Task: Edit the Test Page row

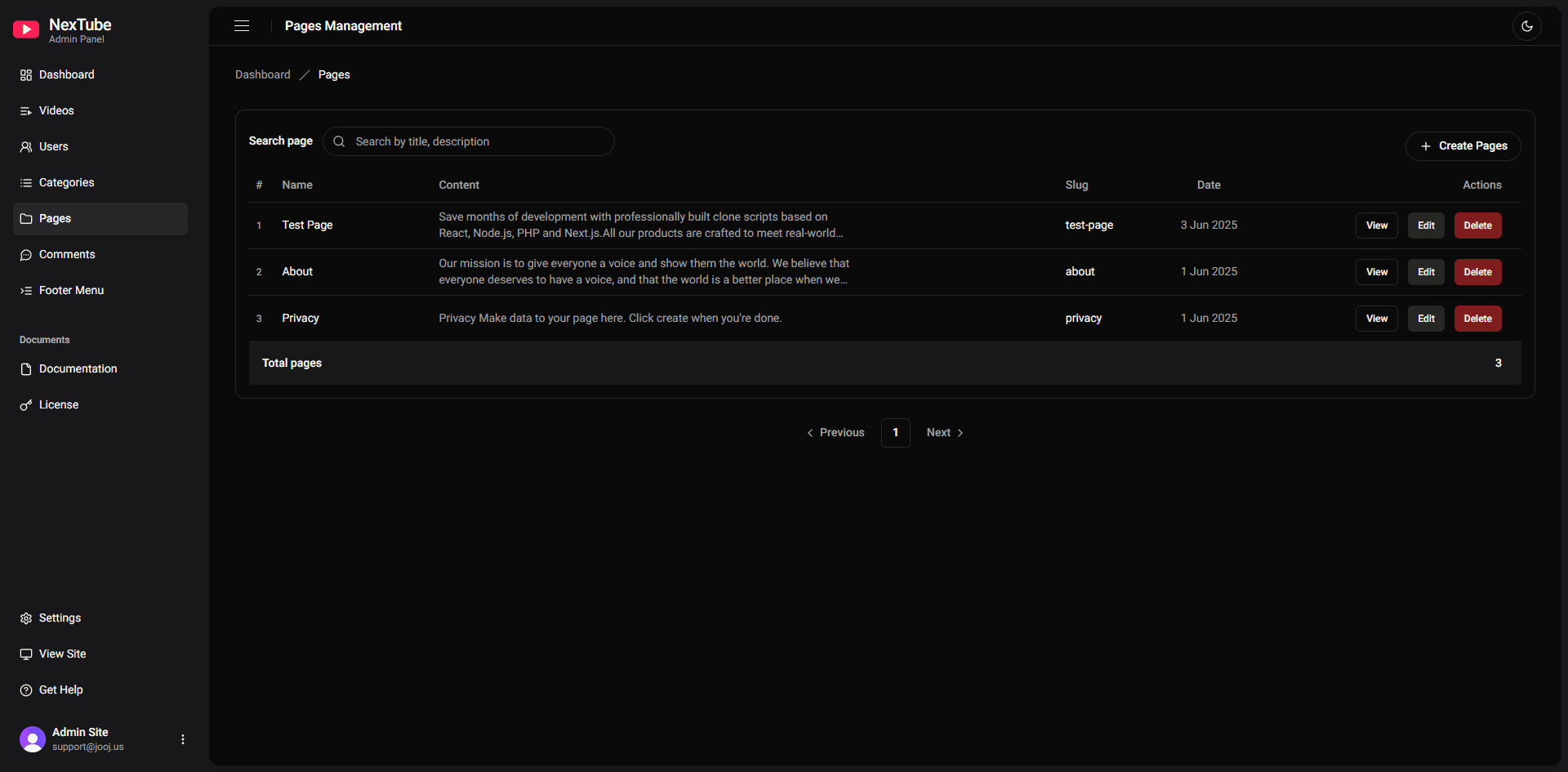Action: tap(1426, 225)
